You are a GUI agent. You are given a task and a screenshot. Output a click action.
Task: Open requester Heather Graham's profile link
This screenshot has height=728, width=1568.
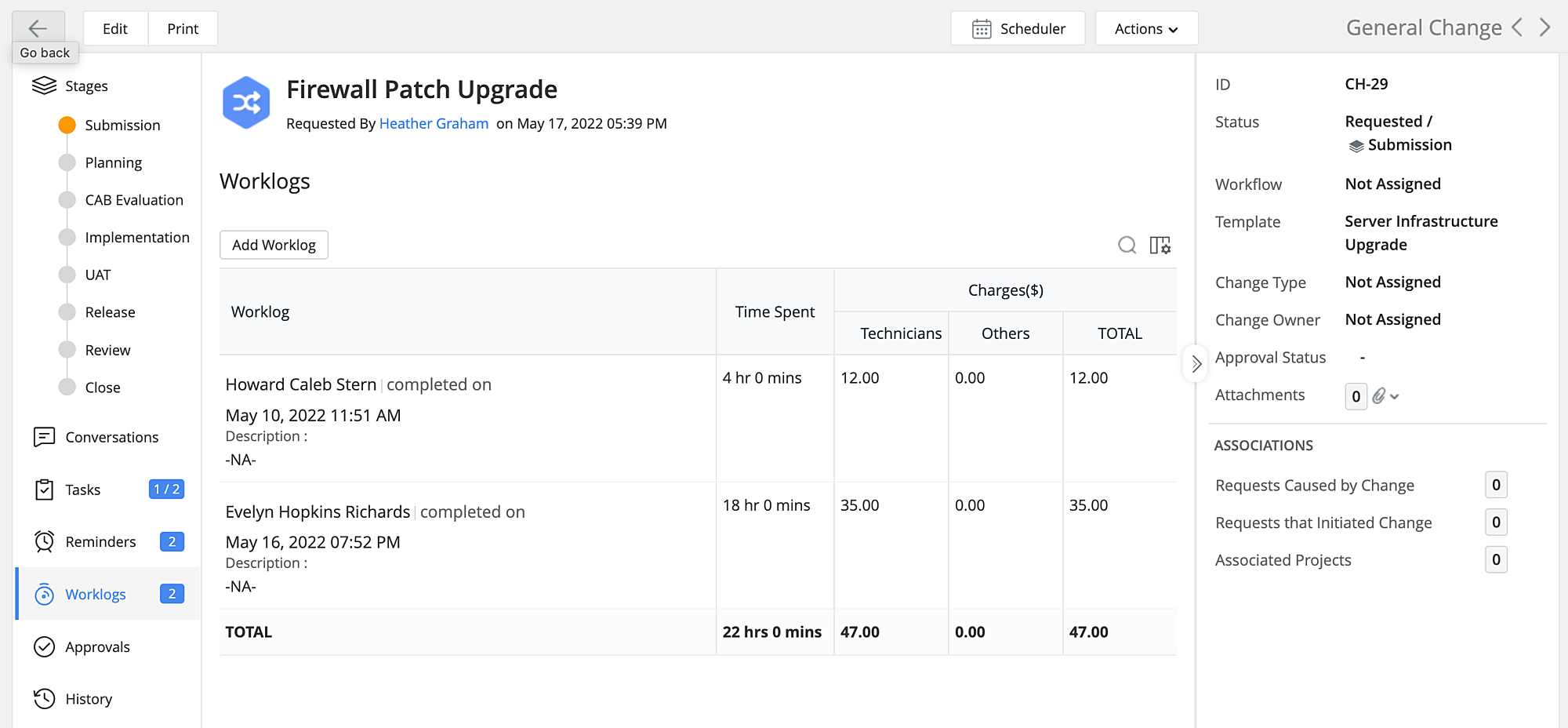(434, 124)
